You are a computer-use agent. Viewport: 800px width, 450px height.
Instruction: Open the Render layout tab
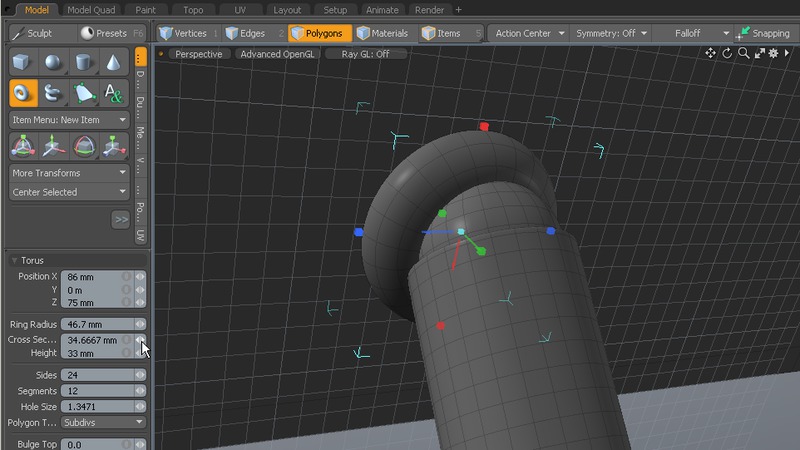(x=429, y=9)
